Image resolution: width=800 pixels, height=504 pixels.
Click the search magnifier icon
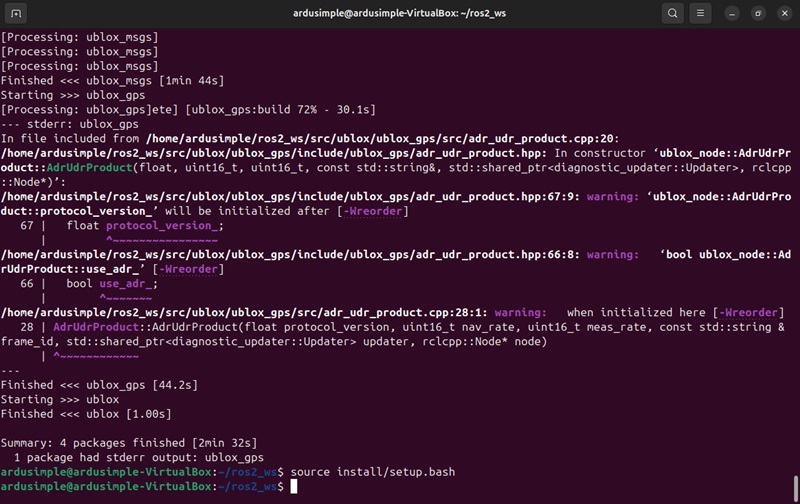(673, 13)
